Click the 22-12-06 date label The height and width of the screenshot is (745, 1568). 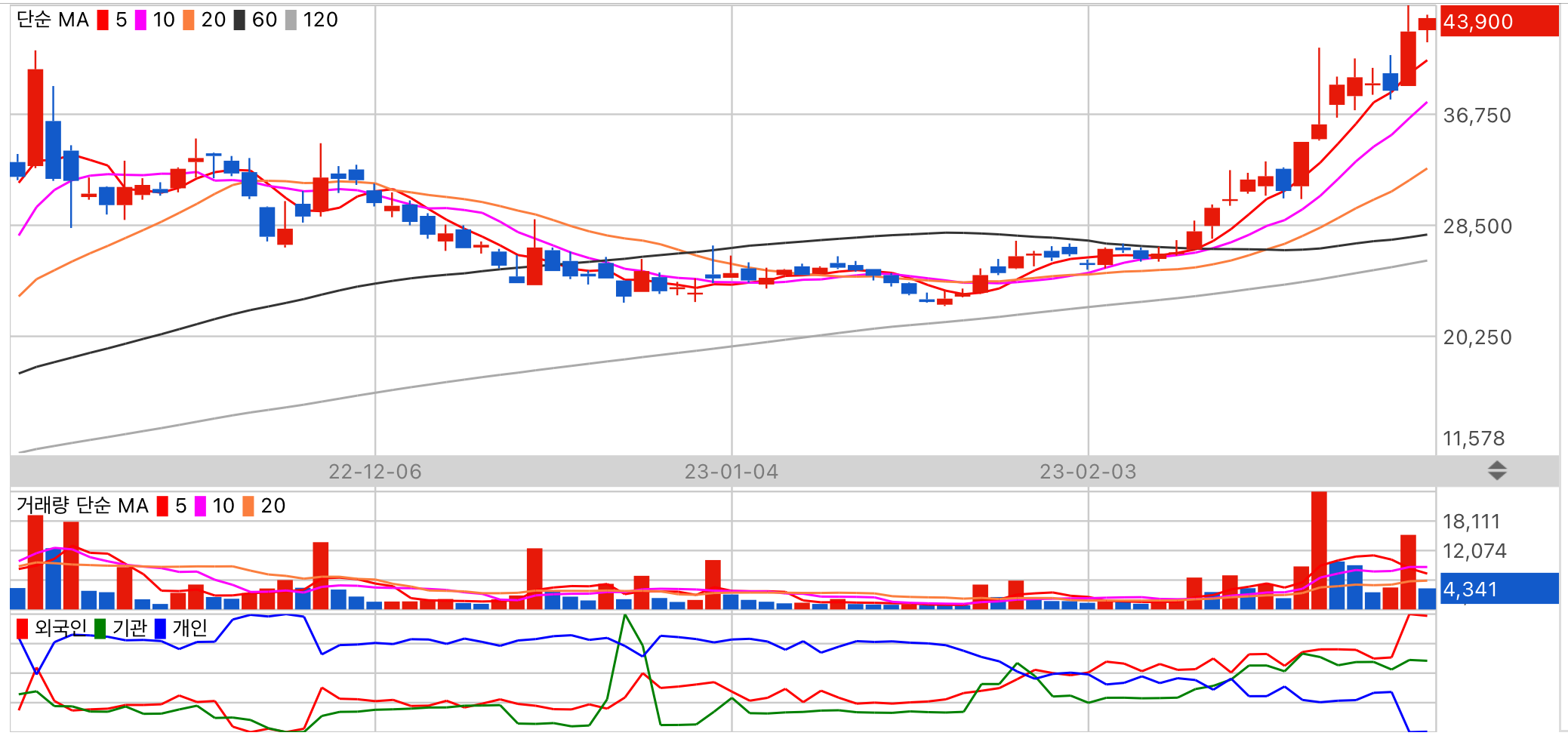pyautogui.click(x=375, y=472)
